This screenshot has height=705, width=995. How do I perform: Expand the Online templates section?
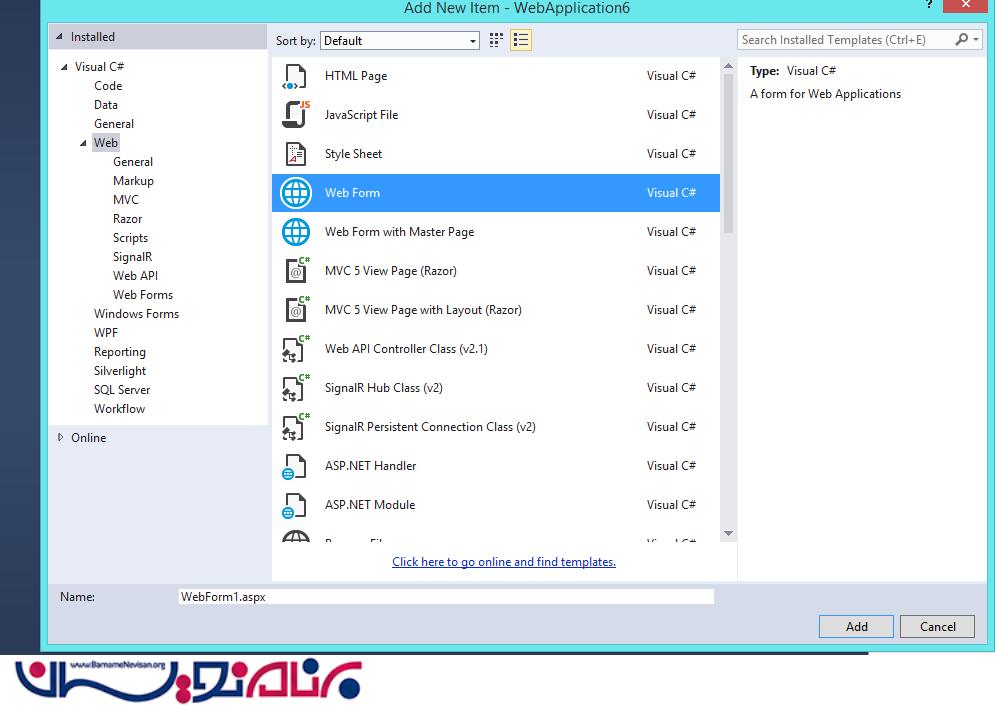point(61,437)
